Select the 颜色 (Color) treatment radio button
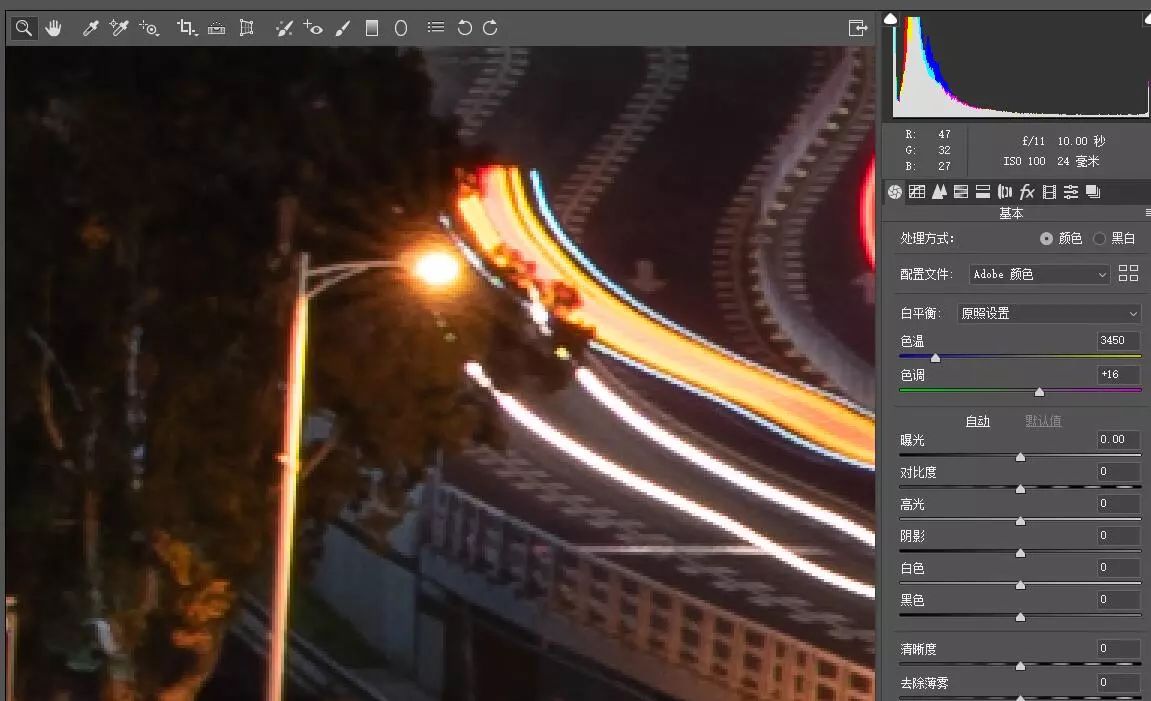The image size is (1151, 701). [x=1046, y=239]
